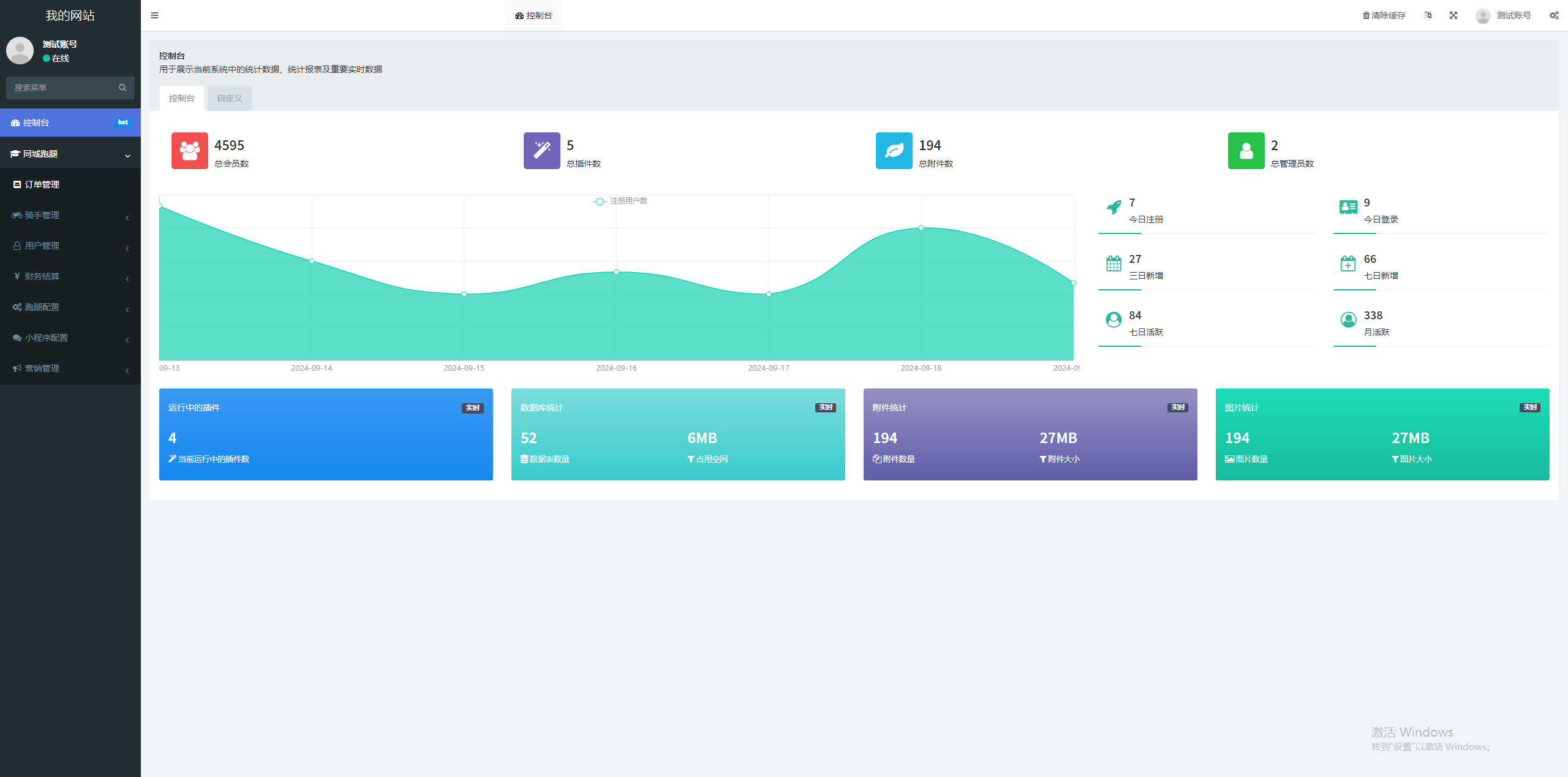Expand the 财务结算 submenu
1568x777 pixels.
[70, 276]
